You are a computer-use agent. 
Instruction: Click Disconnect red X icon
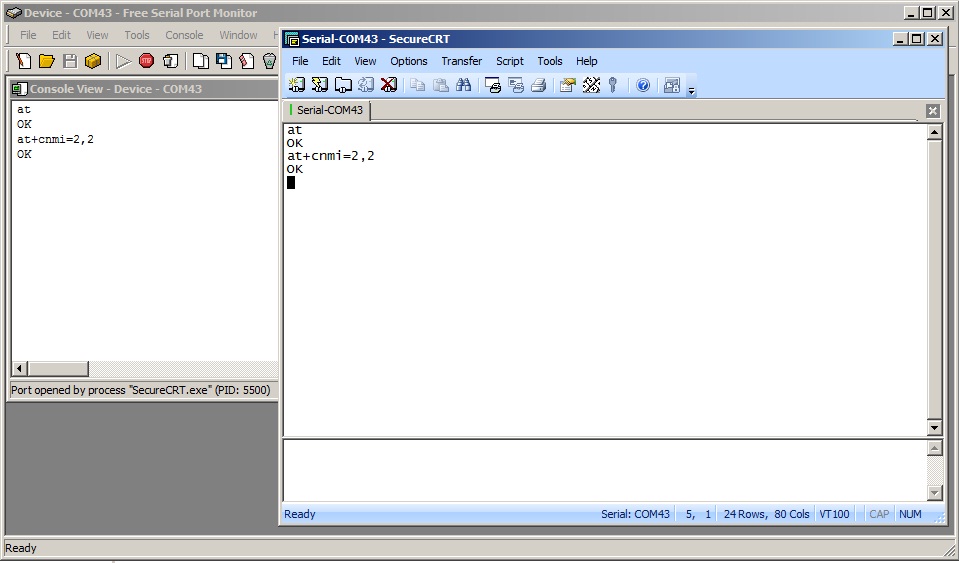coord(389,85)
